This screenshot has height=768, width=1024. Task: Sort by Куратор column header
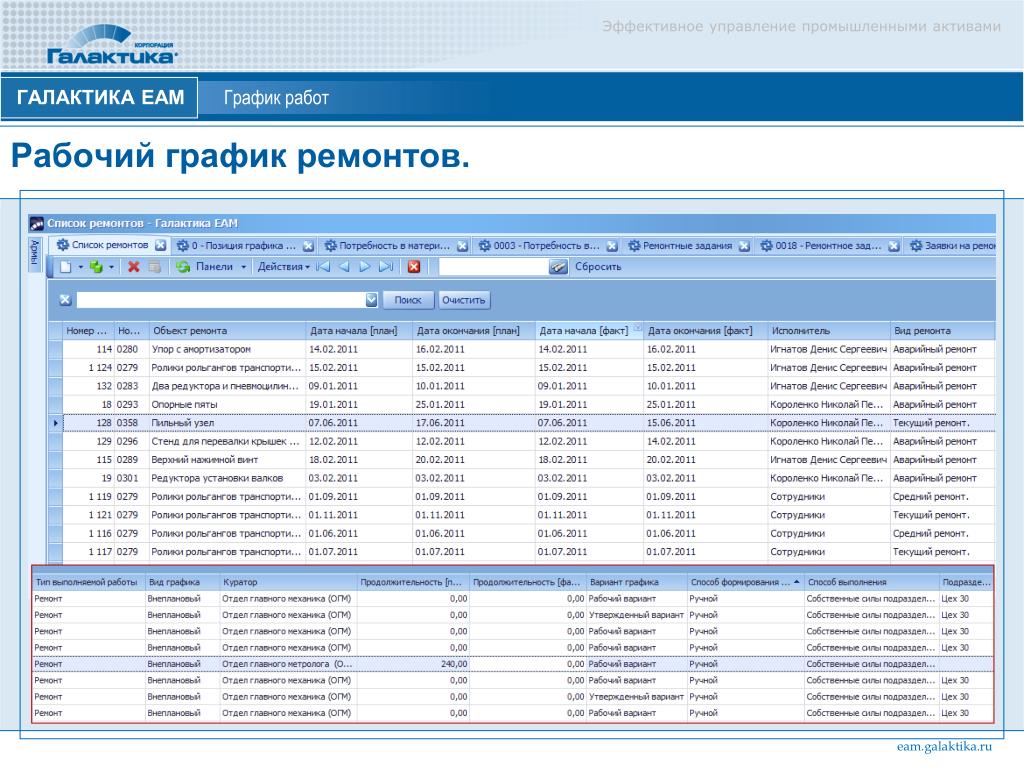289,582
